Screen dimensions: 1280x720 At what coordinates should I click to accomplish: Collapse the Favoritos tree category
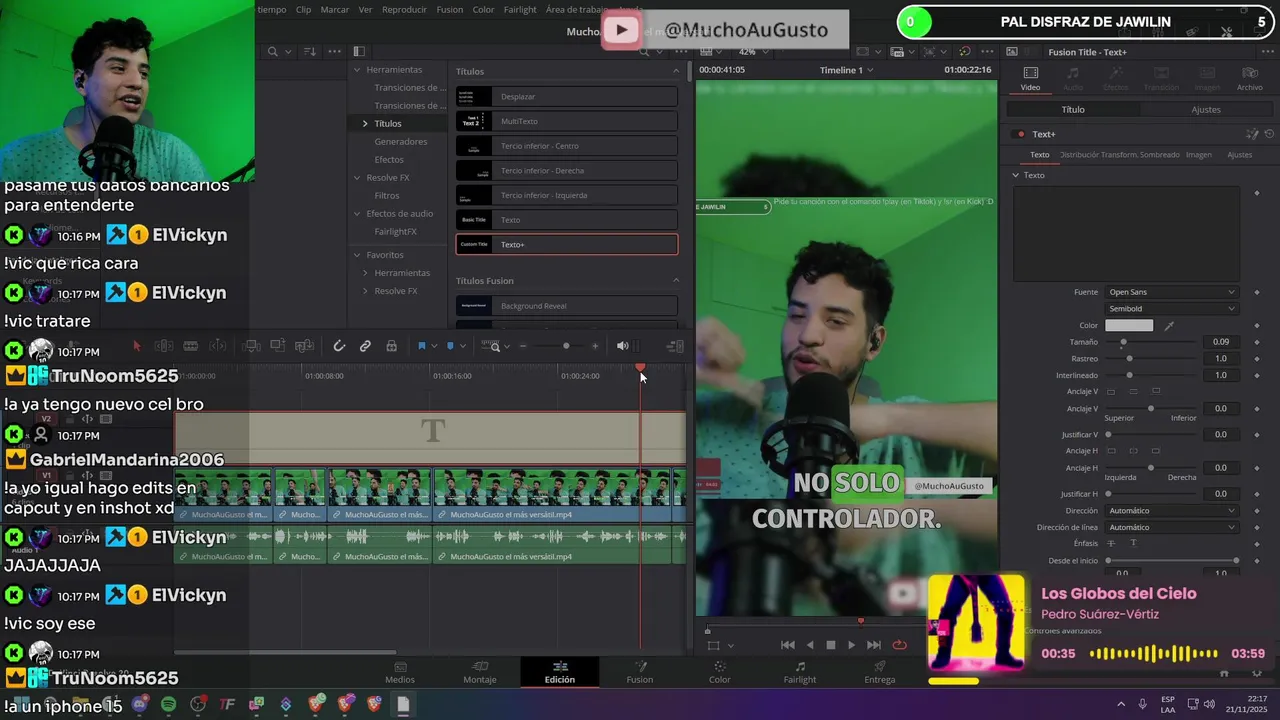[x=357, y=255]
